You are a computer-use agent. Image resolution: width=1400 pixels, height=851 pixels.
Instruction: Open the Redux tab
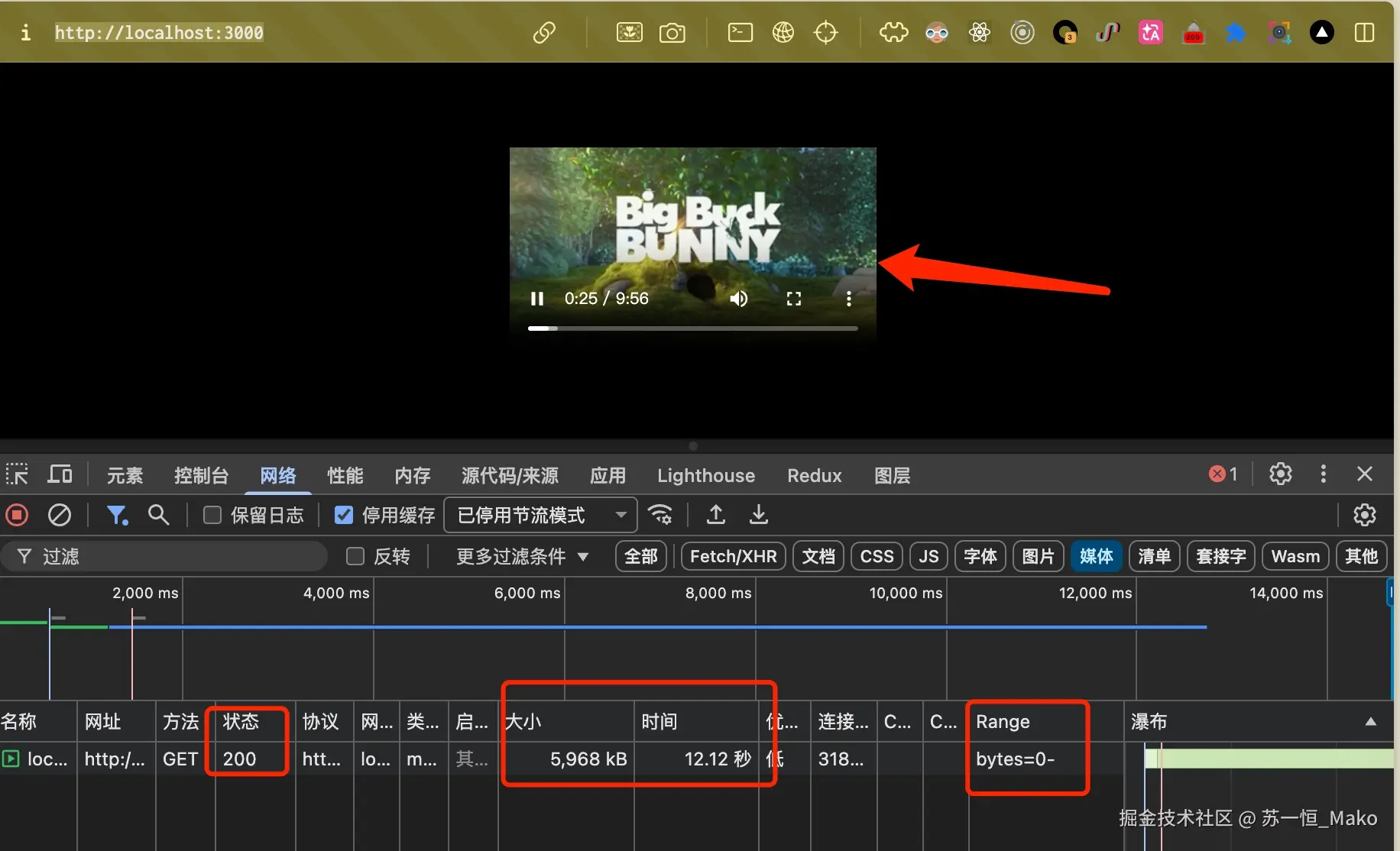815,475
